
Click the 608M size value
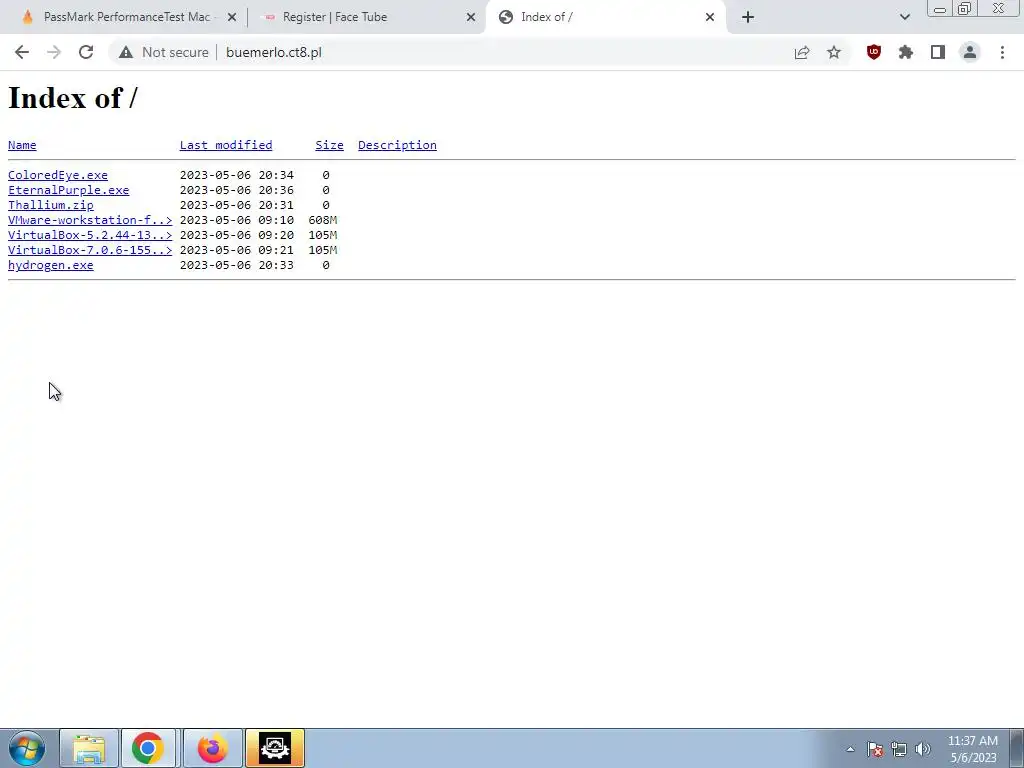click(323, 220)
